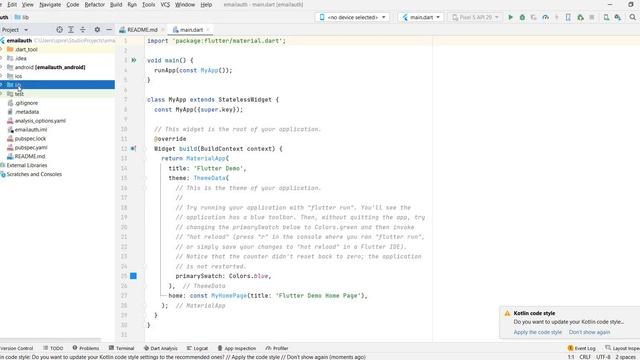Close the main.dart editor tab
Screen dimensions: 640x360
pos(208,30)
